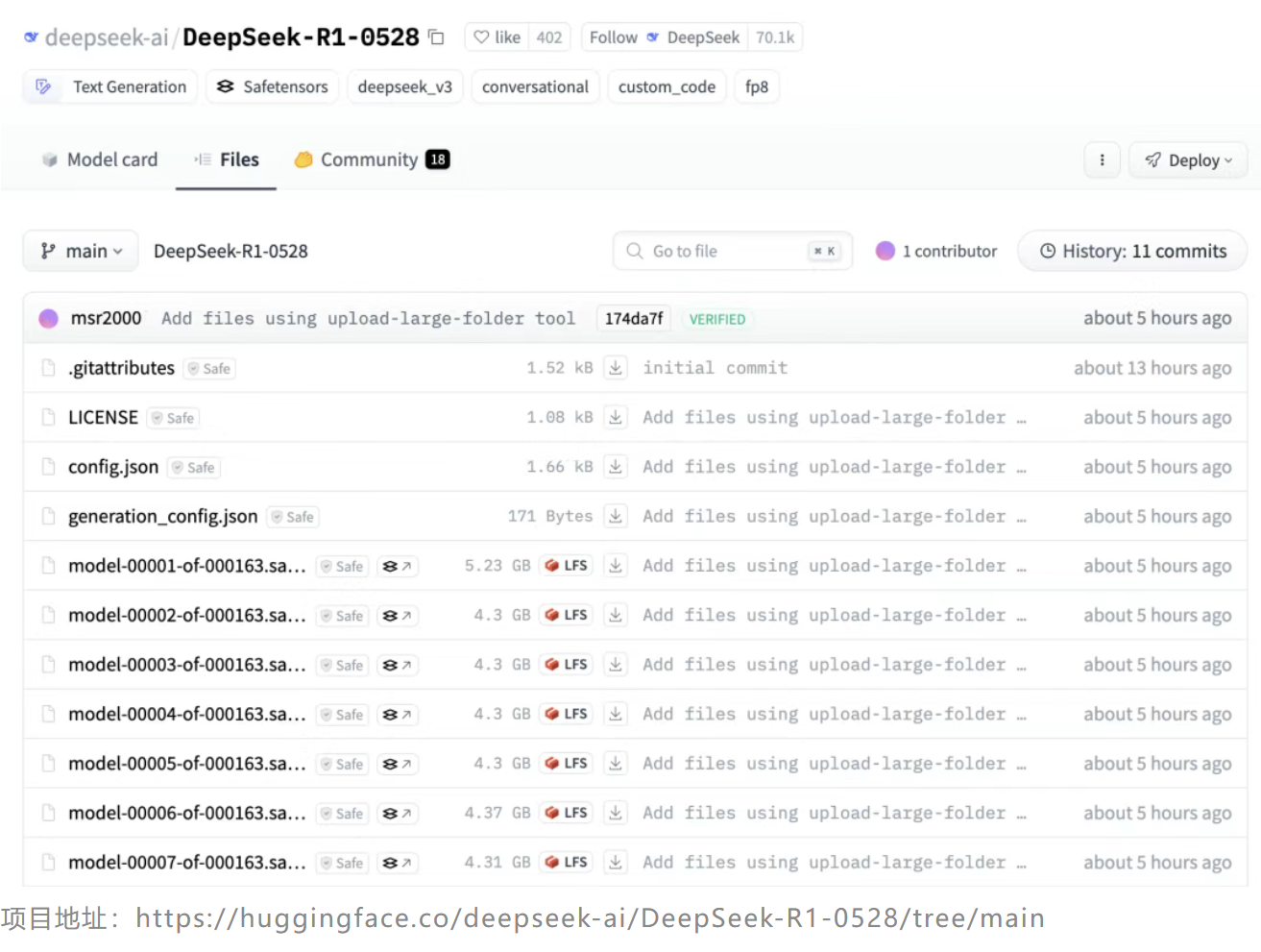Select the fp8 tag

(757, 86)
